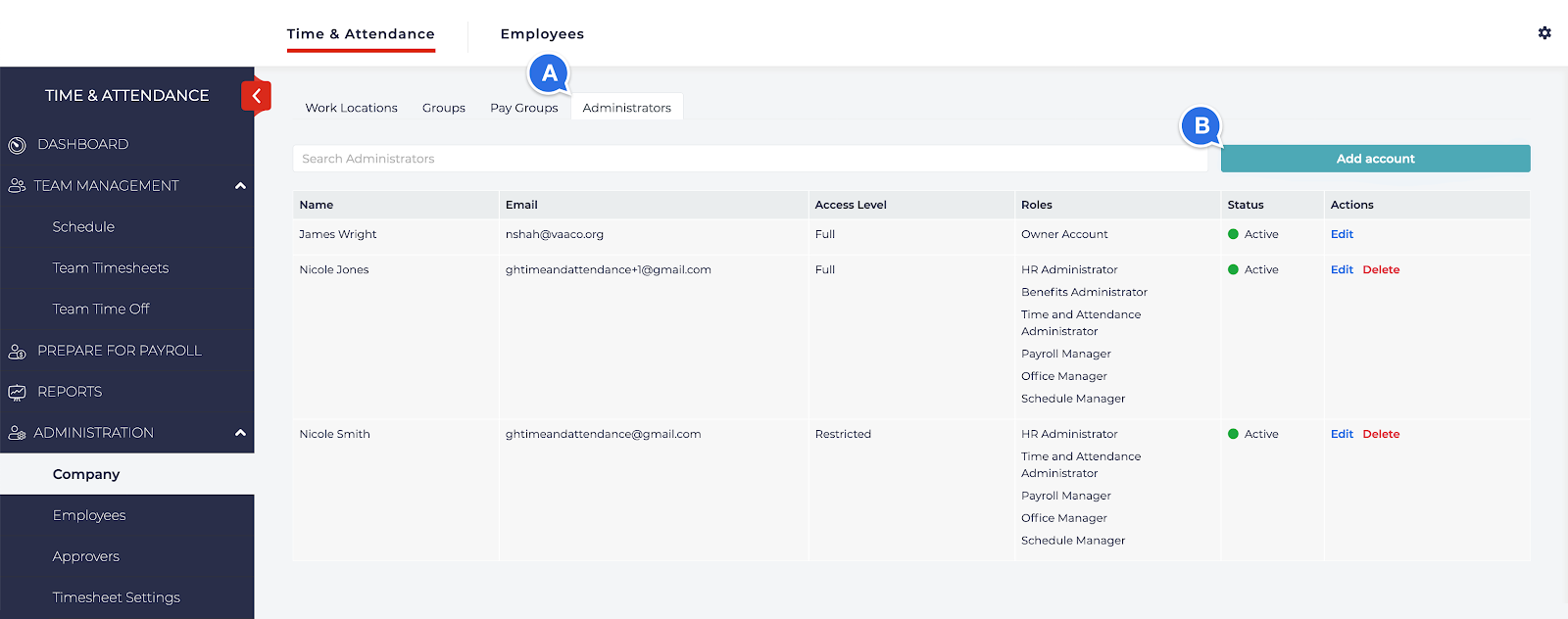
Task: Open the Work Locations tab
Action: pyautogui.click(x=351, y=108)
